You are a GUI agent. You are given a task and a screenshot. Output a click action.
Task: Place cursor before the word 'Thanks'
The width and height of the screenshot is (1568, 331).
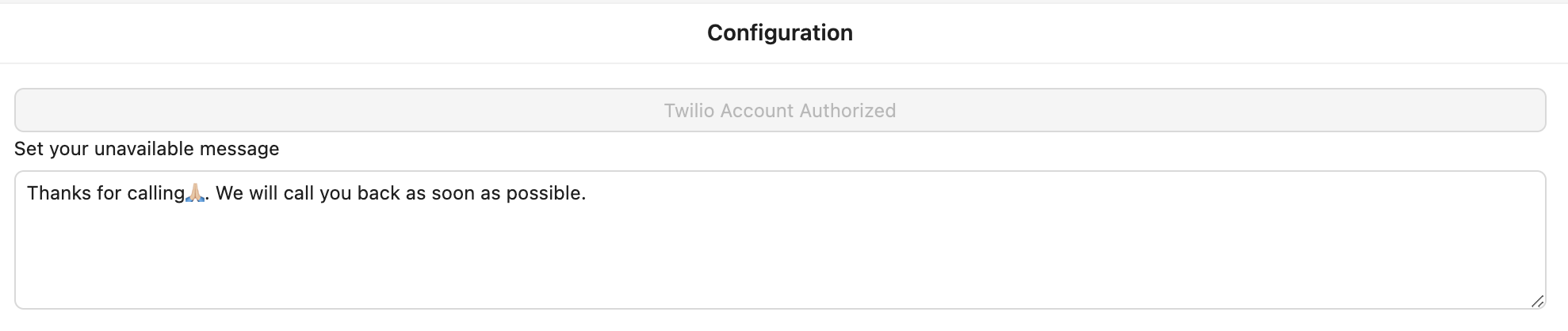28,193
